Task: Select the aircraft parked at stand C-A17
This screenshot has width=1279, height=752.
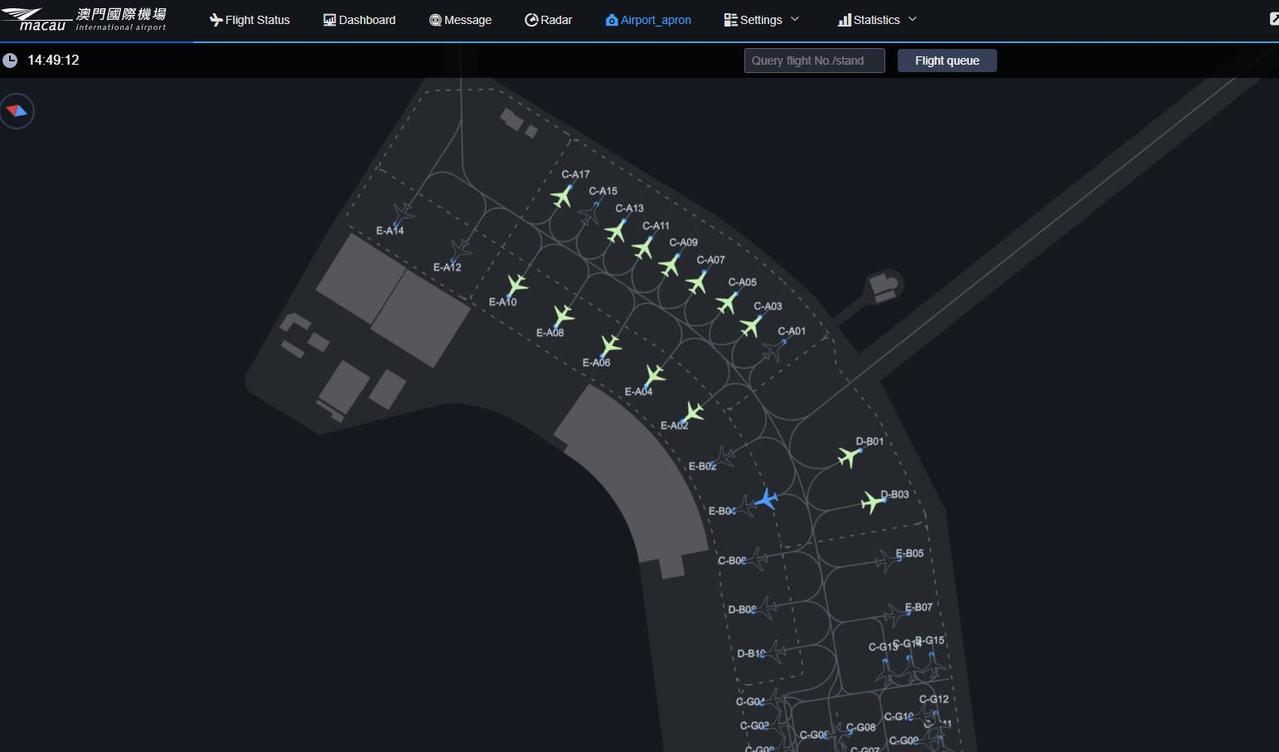Action: (x=562, y=196)
